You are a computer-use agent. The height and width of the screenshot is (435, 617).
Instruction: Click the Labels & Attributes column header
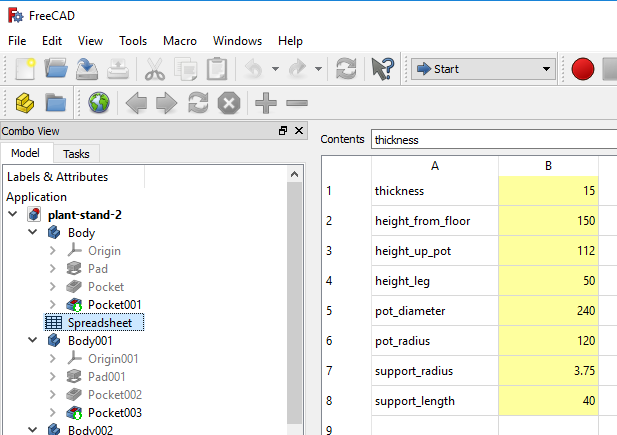pyautogui.click(x=74, y=177)
